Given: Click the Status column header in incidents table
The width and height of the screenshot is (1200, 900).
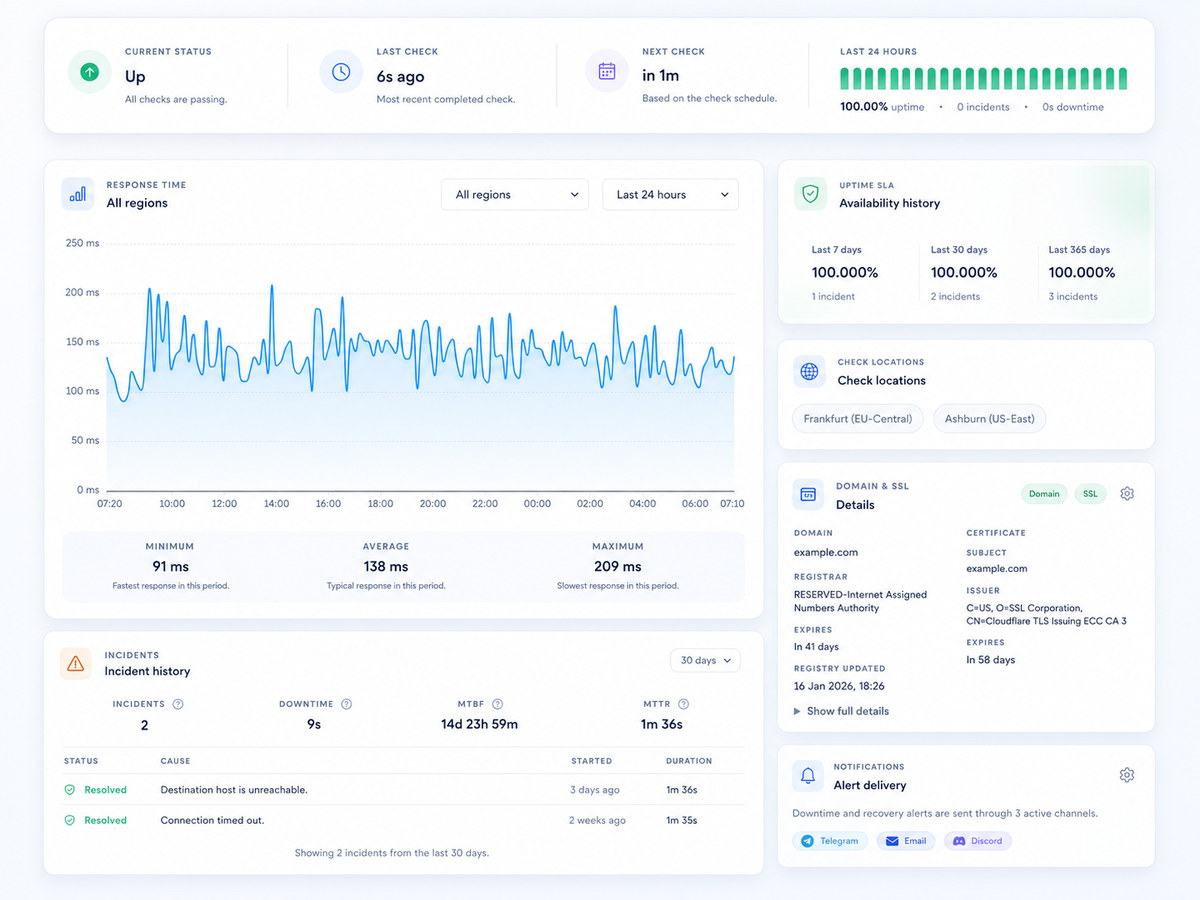Looking at the screenshot, I should click(81, 761).
